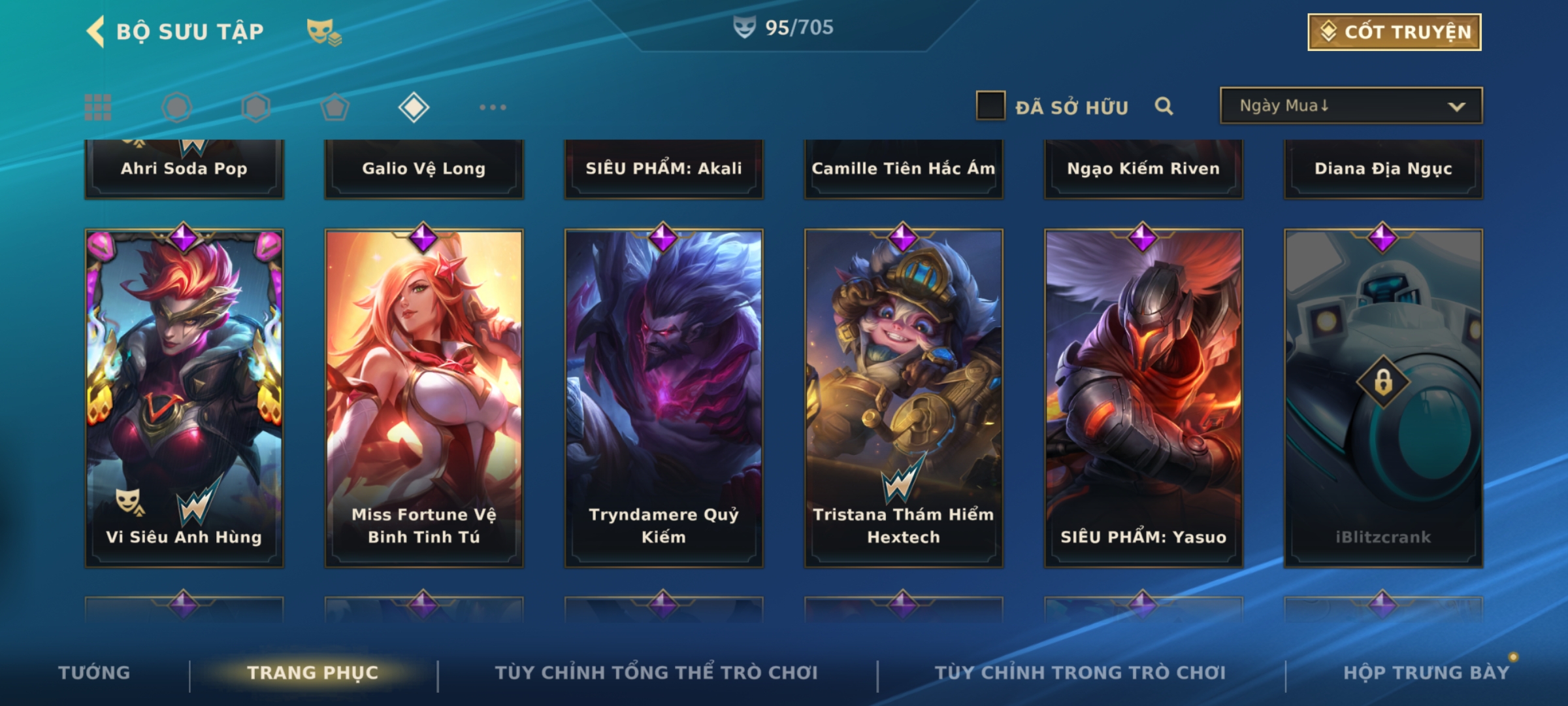Select the first round rarity filter icon

[x=177, y=107]
